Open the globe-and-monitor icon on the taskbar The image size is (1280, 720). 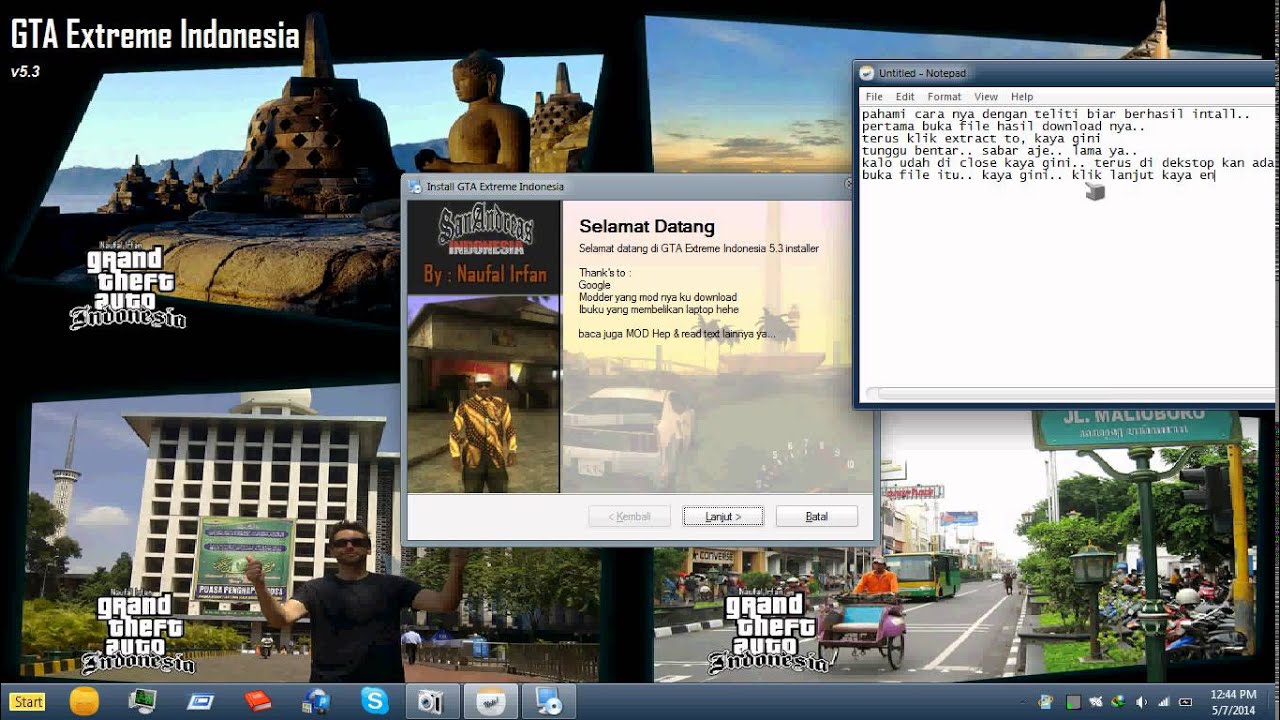pyautogui.click(x=316, y=701)
